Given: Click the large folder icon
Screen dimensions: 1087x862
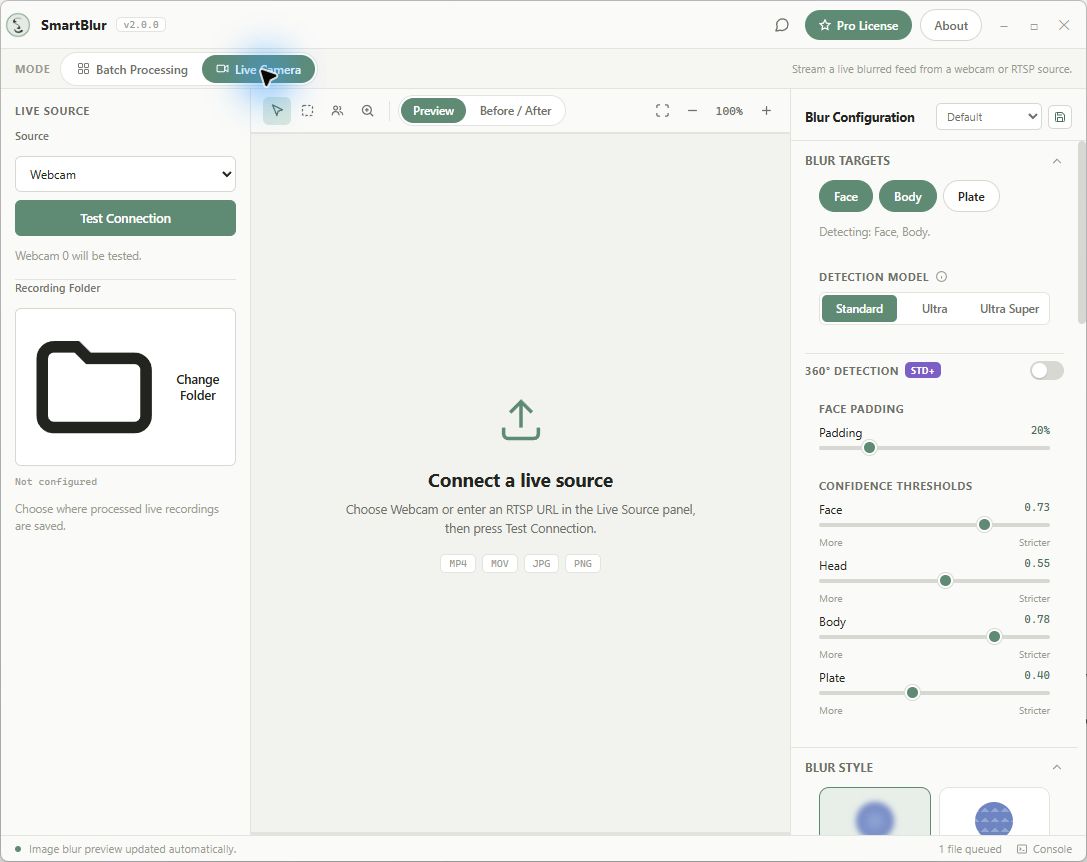Looking at the screenshot, I should pos(94,387).
